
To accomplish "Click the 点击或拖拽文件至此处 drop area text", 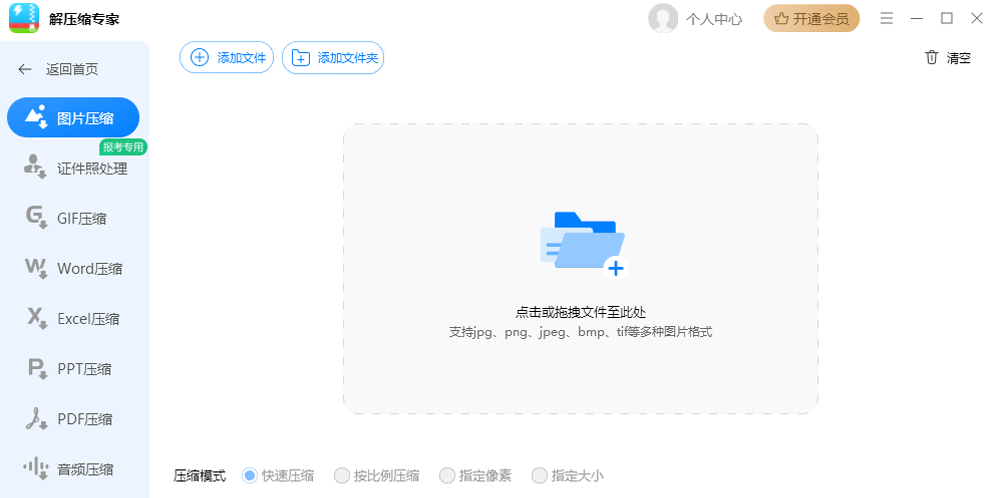I will pos(580,312).
